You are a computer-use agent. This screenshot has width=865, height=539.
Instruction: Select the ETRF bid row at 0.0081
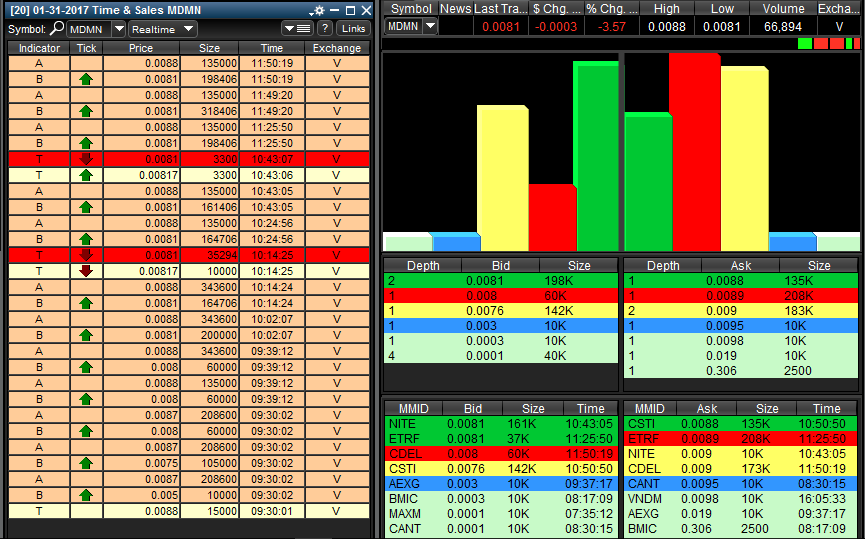(500, 439)
